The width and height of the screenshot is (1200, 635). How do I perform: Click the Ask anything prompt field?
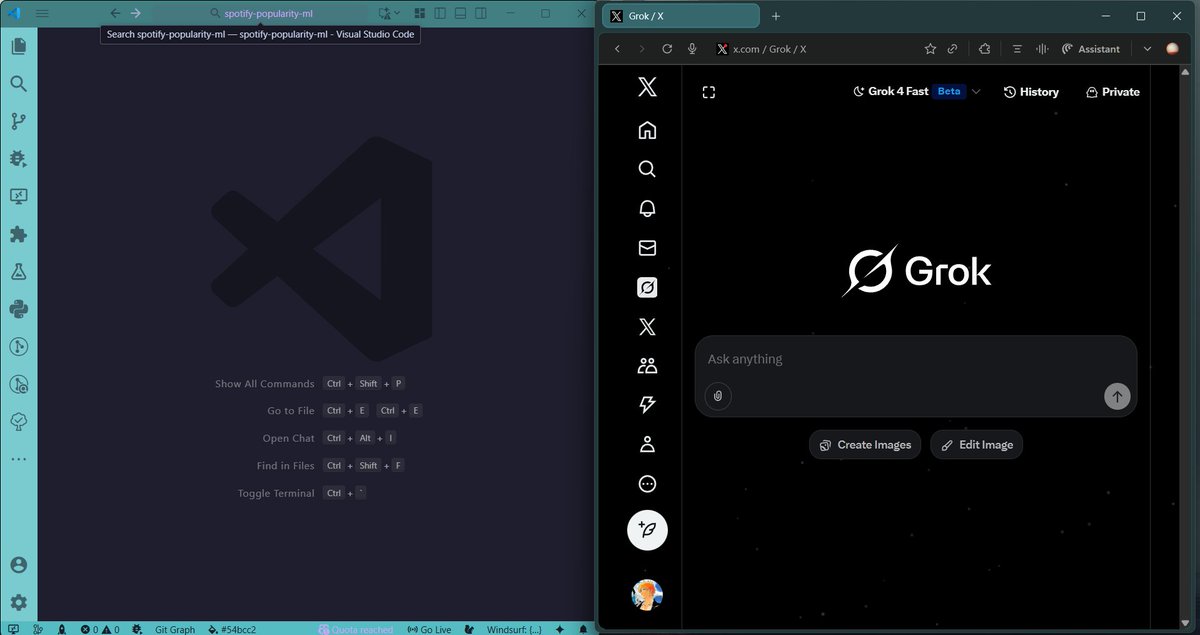click(x=916, y=359)
